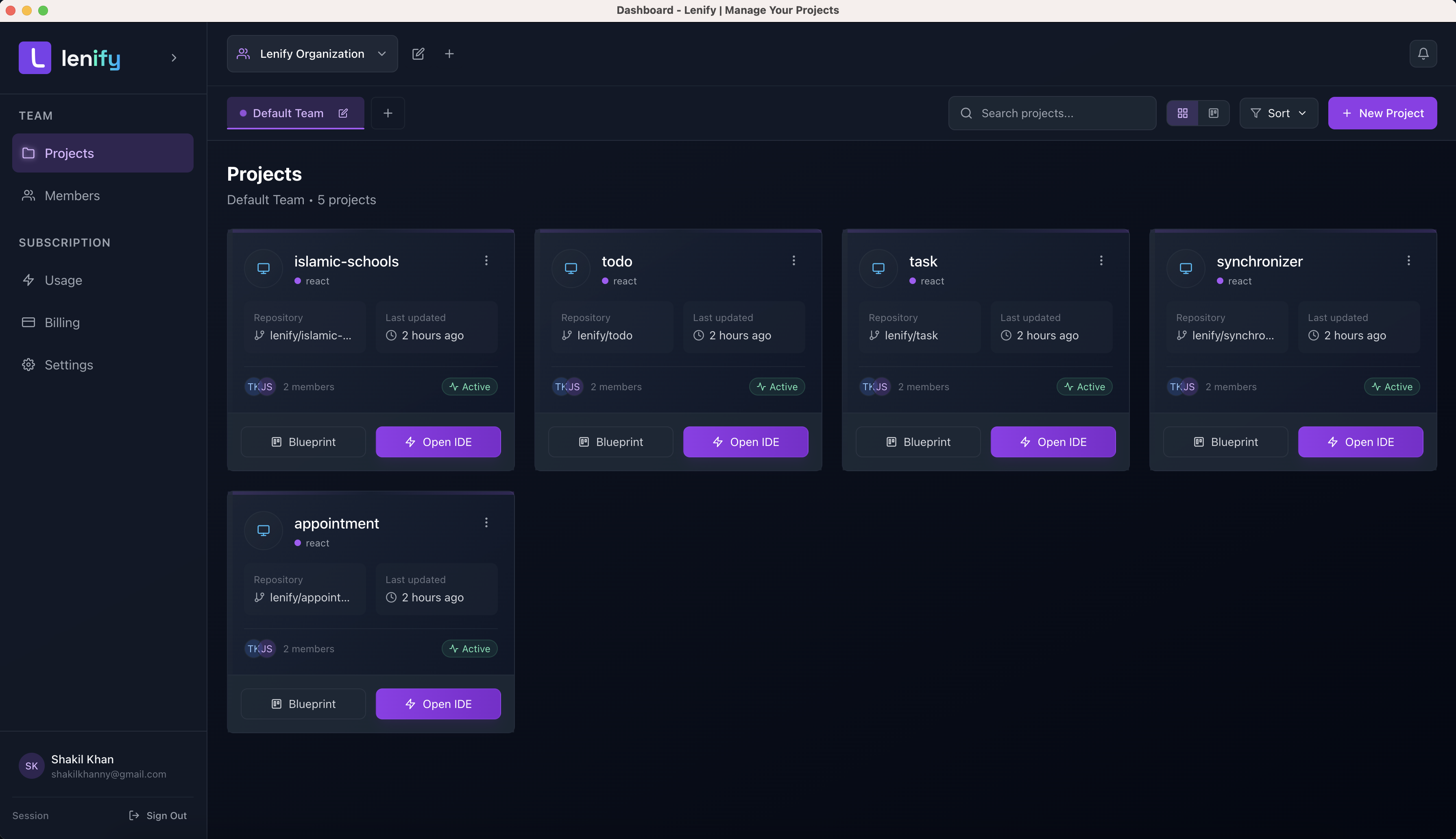Switch to grid view layout
The width and height of the screenshot is (1456, 839).
(1182, 113)
